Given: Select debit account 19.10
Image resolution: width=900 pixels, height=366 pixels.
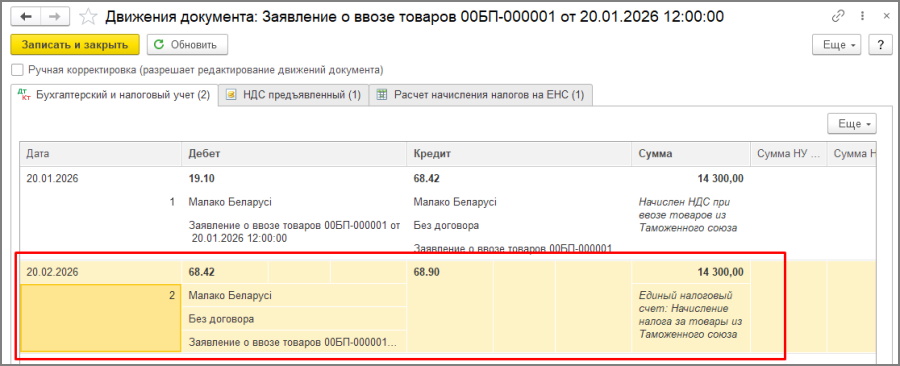Looking at the screenshot, I should click(201, 178).
